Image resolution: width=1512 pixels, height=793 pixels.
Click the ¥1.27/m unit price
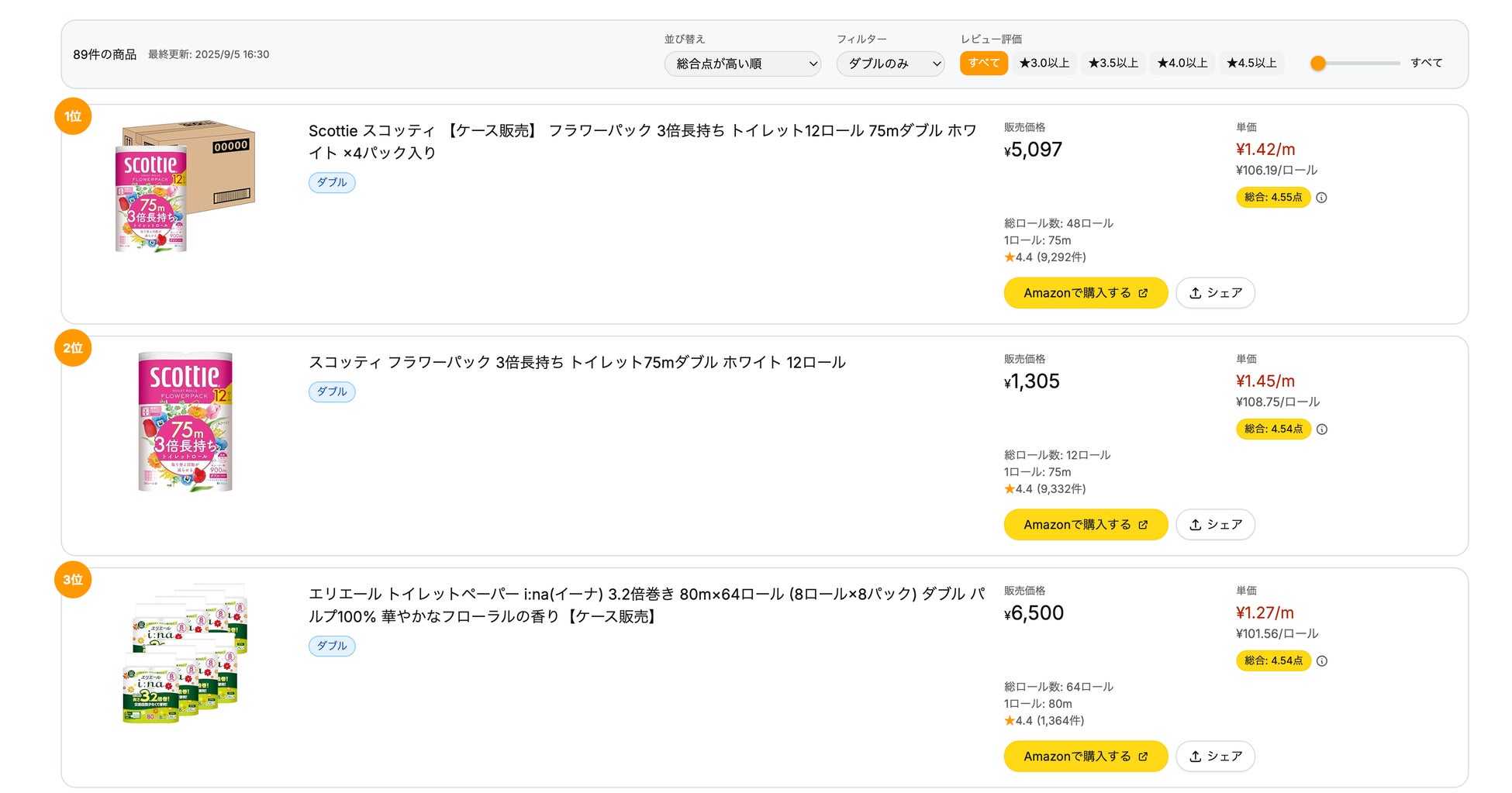1265,613
